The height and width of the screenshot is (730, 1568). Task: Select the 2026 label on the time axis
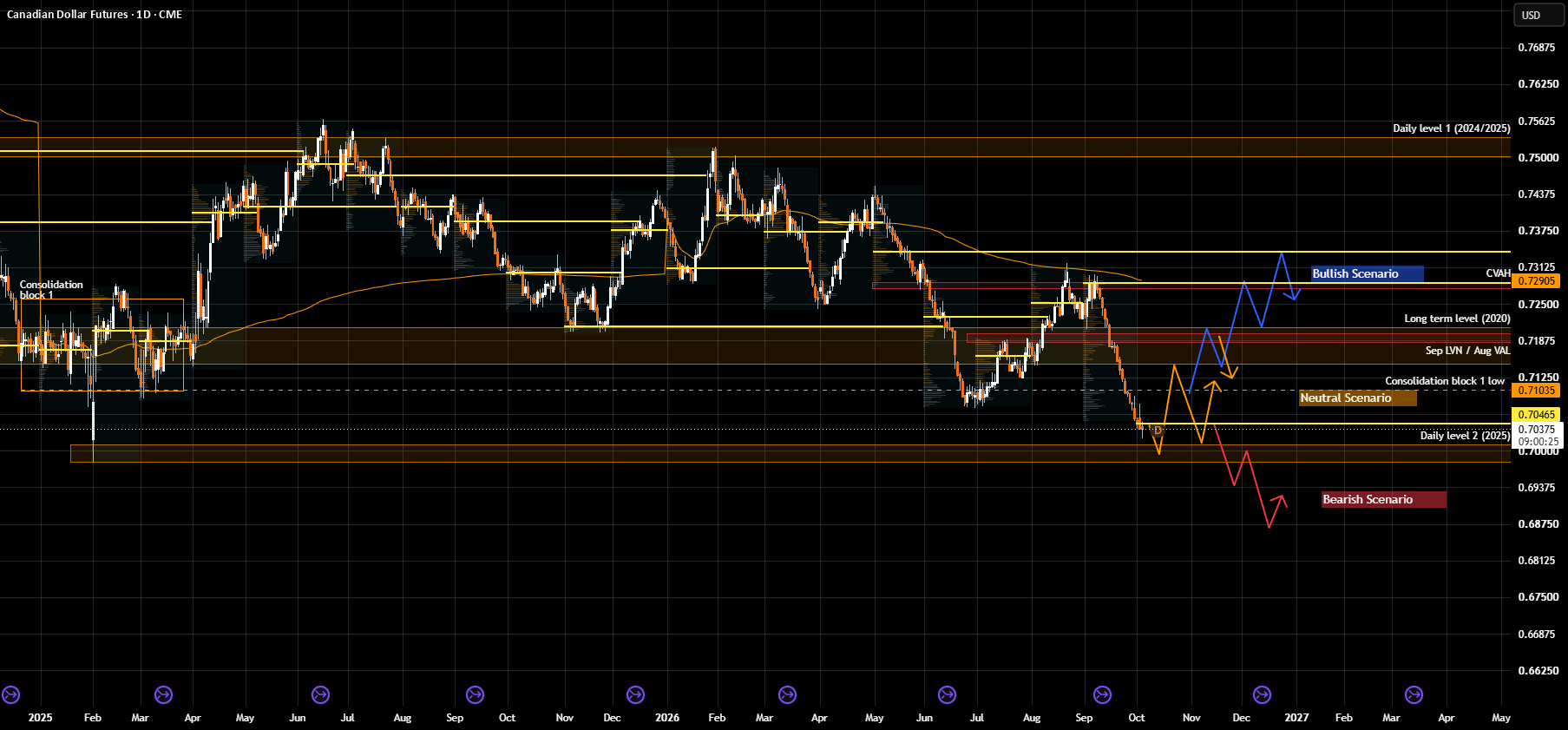pyautogui.click(x=667, y=718)
